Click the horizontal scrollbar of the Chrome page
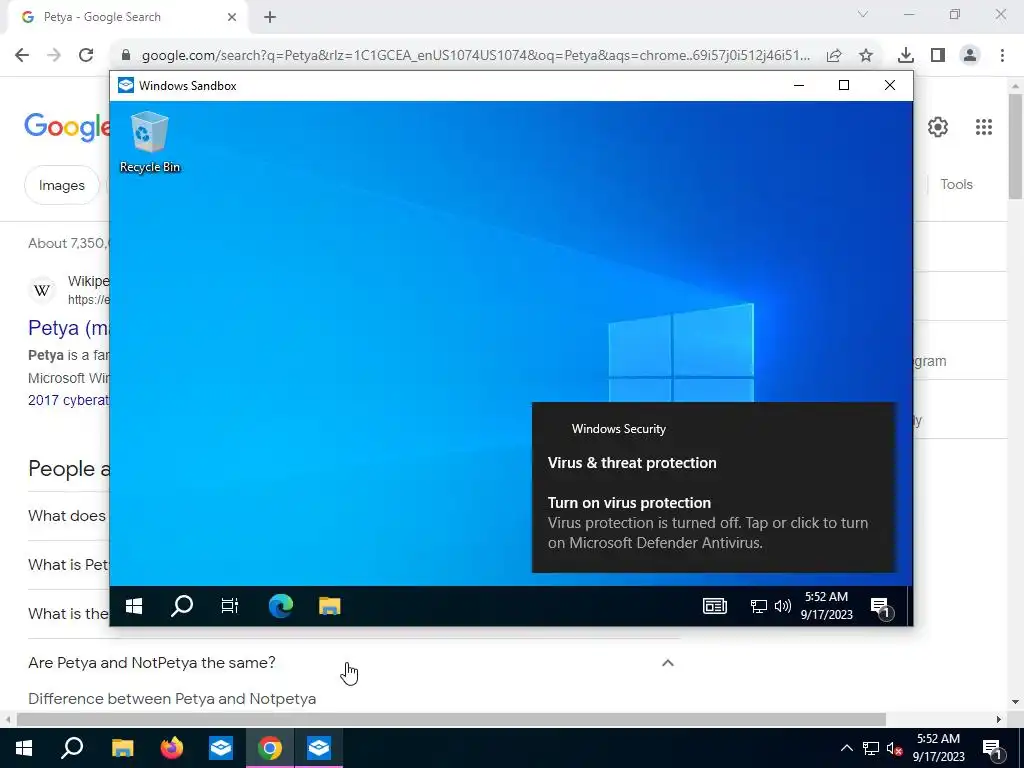The image size is (1024, 768). [x=451, y=720]
